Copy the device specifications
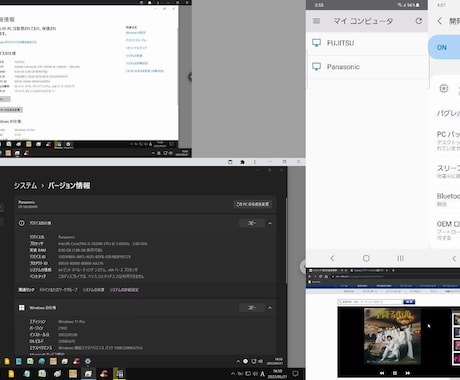The height and width of the screenshot is (380, 460). tap(252, 223)
